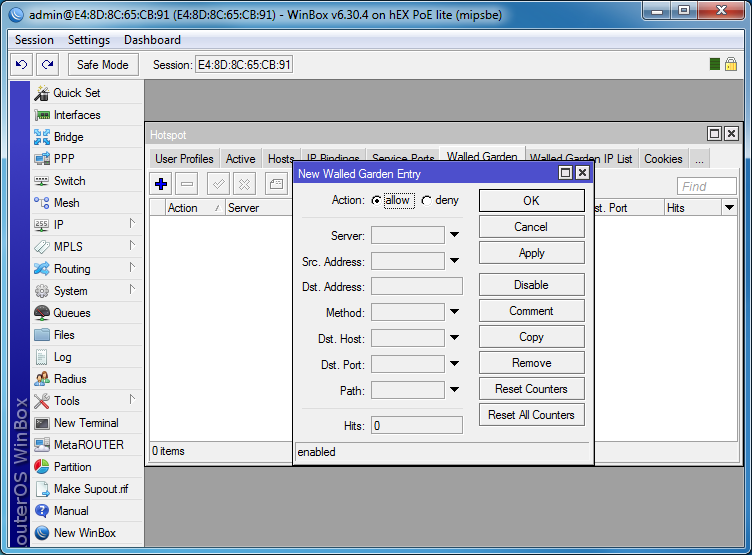Image resolution: width=752 pixels, height=555 pixels.
Task: Click the Undo arrow icon
Action: pos(22,64)
